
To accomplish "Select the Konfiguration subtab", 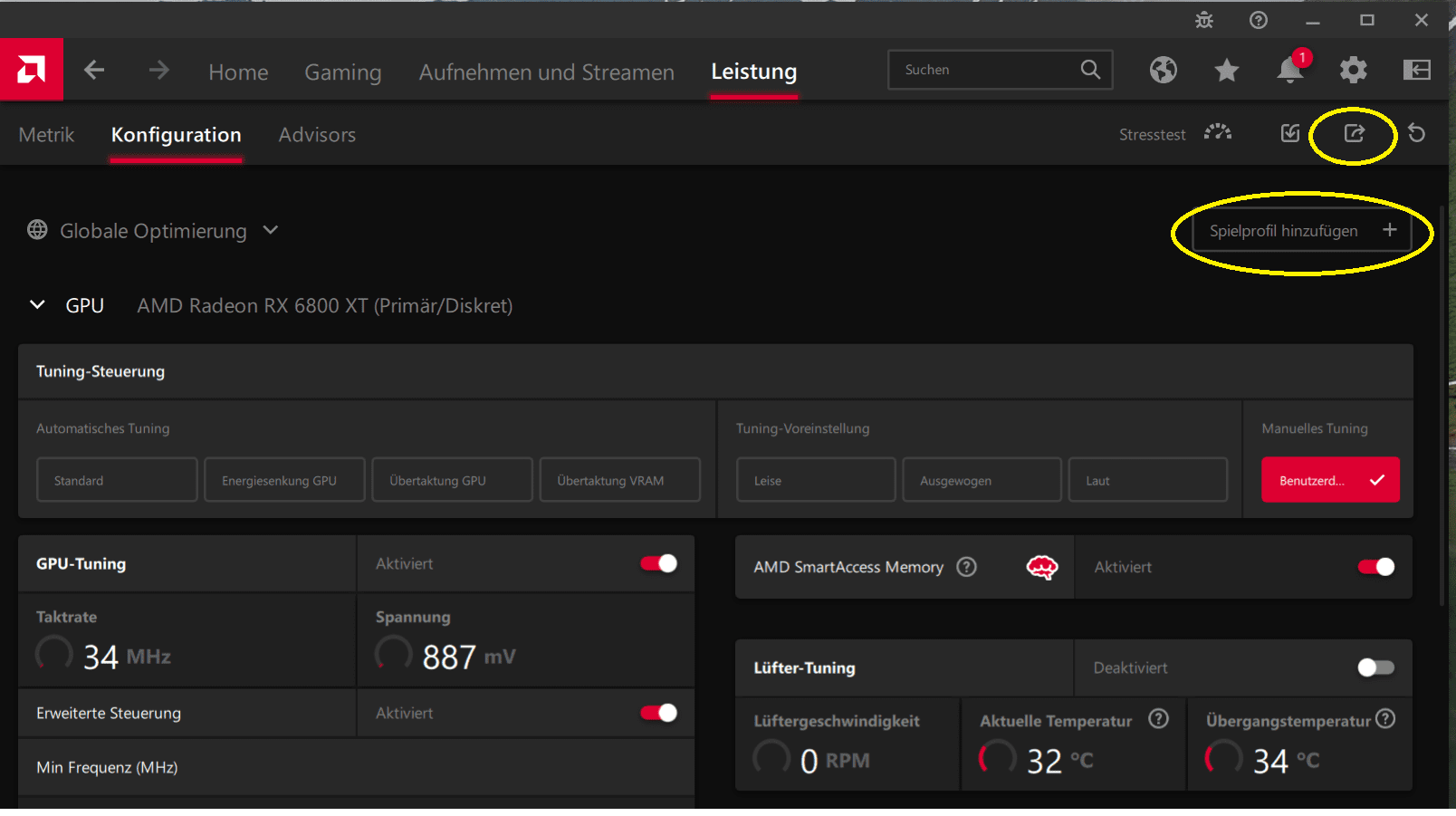I will pos(176,135).
